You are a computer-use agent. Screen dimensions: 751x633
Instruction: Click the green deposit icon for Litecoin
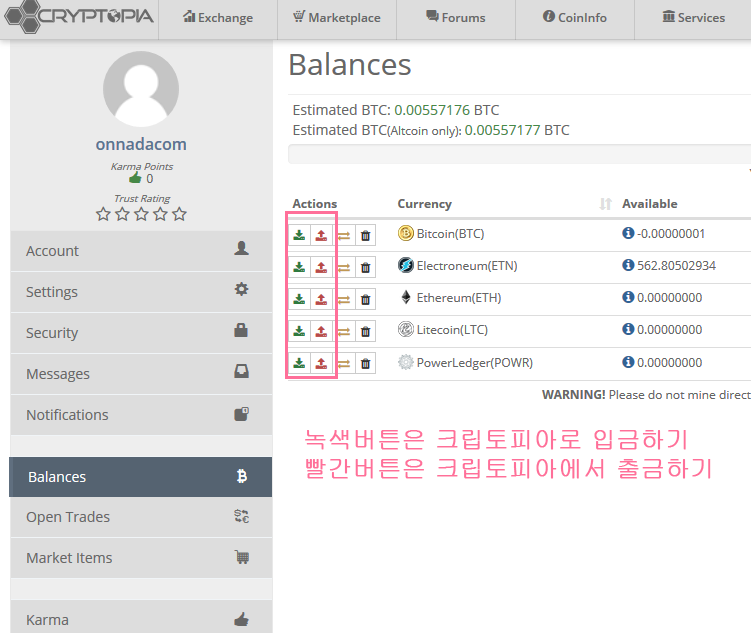point(299,331)
